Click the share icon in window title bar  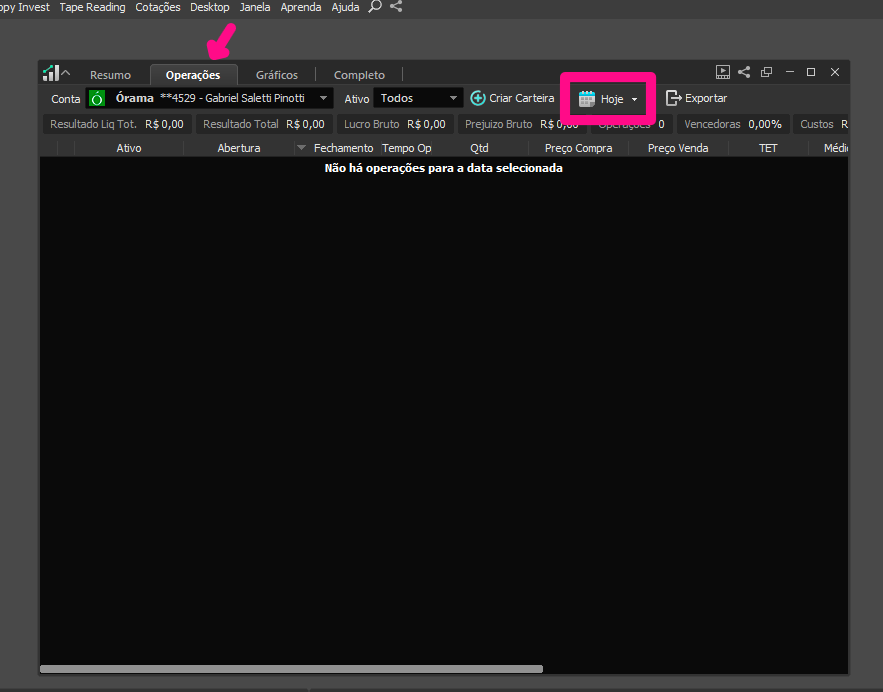[x=744, y=72]
